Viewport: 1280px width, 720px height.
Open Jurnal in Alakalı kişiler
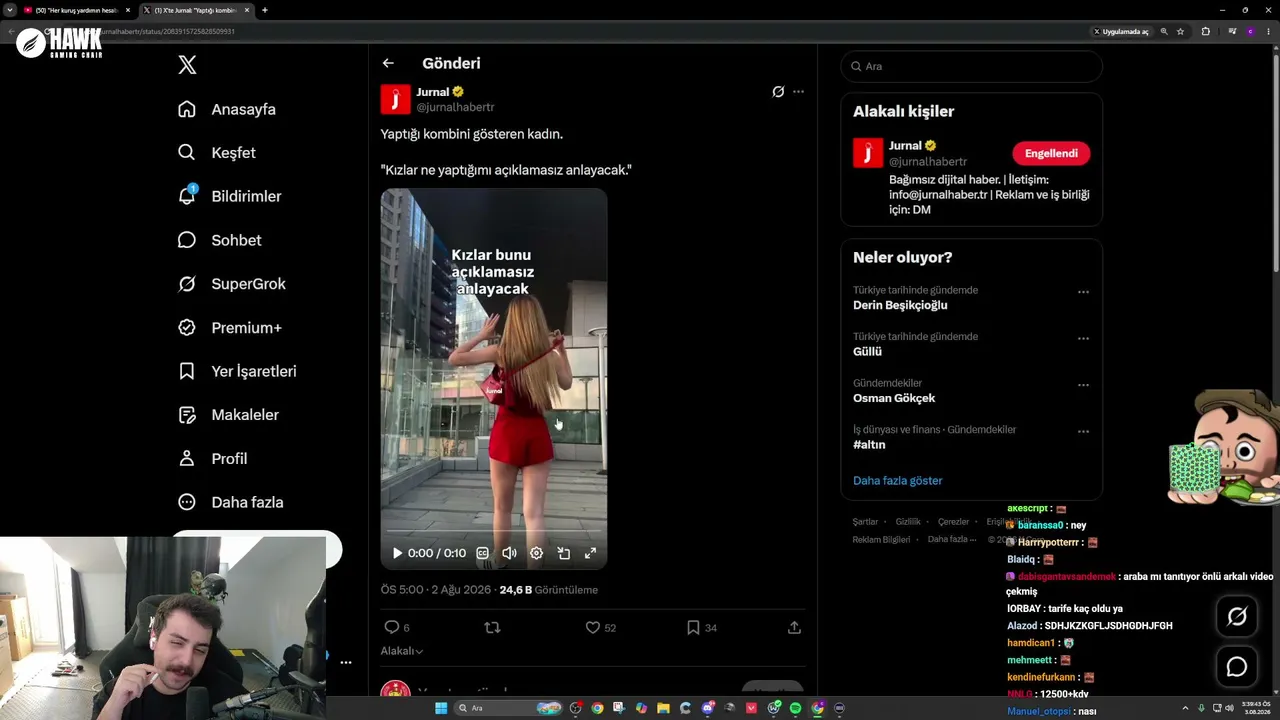[x=905, y=145]
